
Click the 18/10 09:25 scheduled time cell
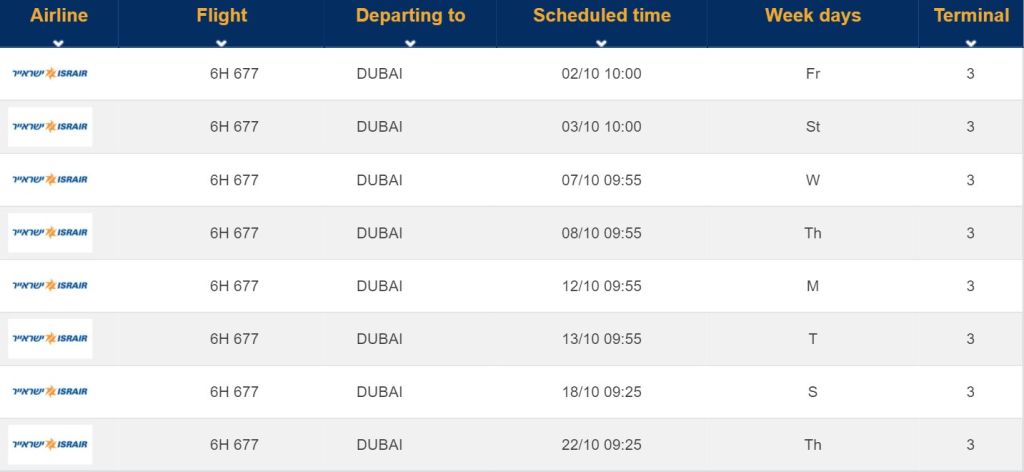601,392
